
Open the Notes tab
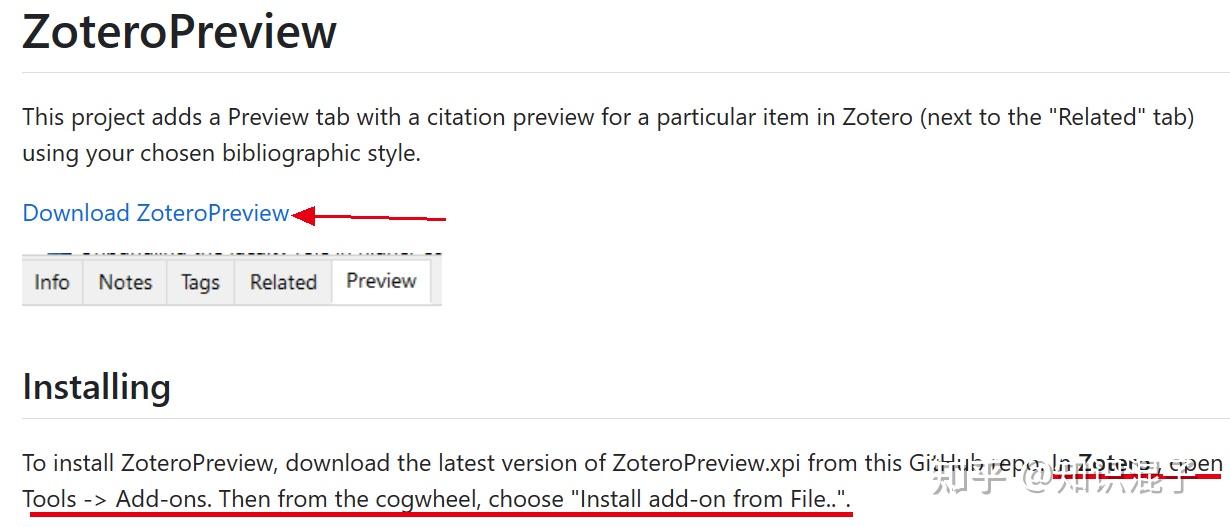[x=125, y=282]
